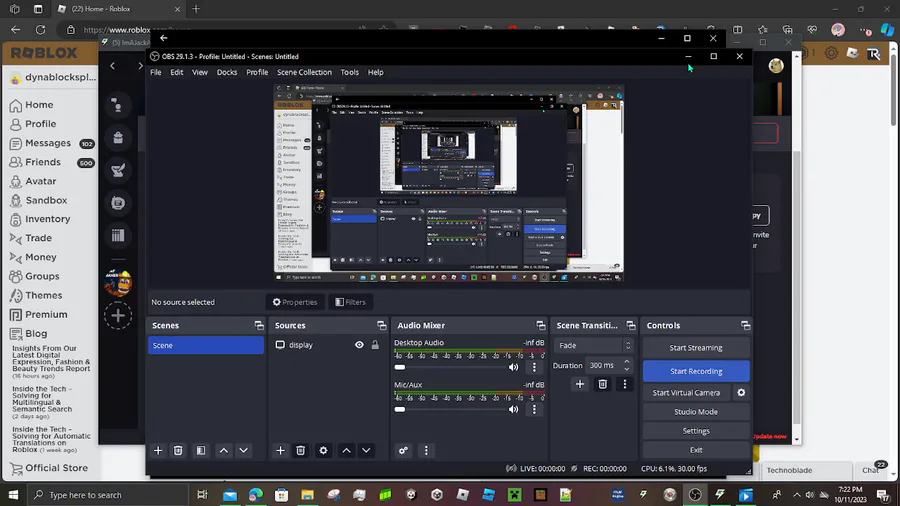Decrease transition duration with down arrow
The width and height of the screenshot is (900, 506).
627,368
